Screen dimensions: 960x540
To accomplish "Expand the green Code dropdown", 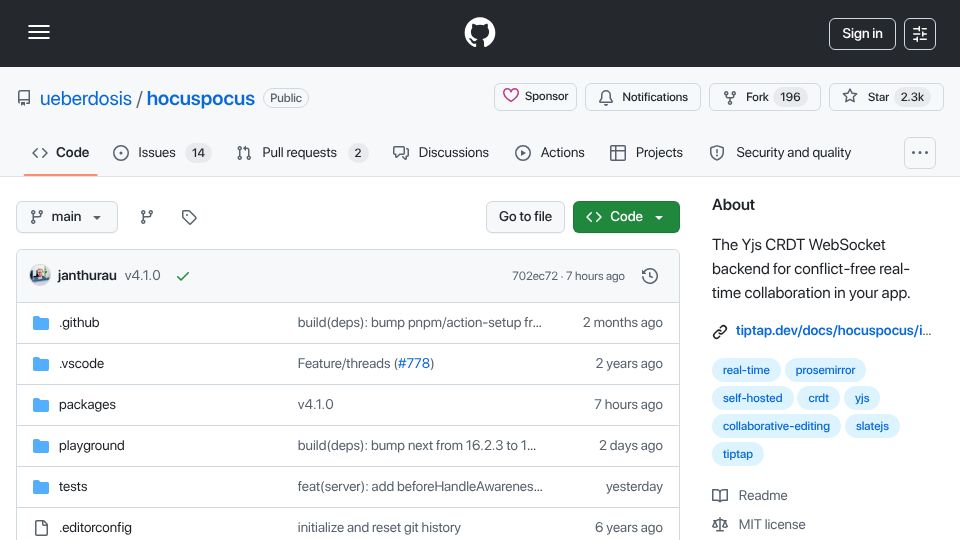I will click(x=626, y=217).
